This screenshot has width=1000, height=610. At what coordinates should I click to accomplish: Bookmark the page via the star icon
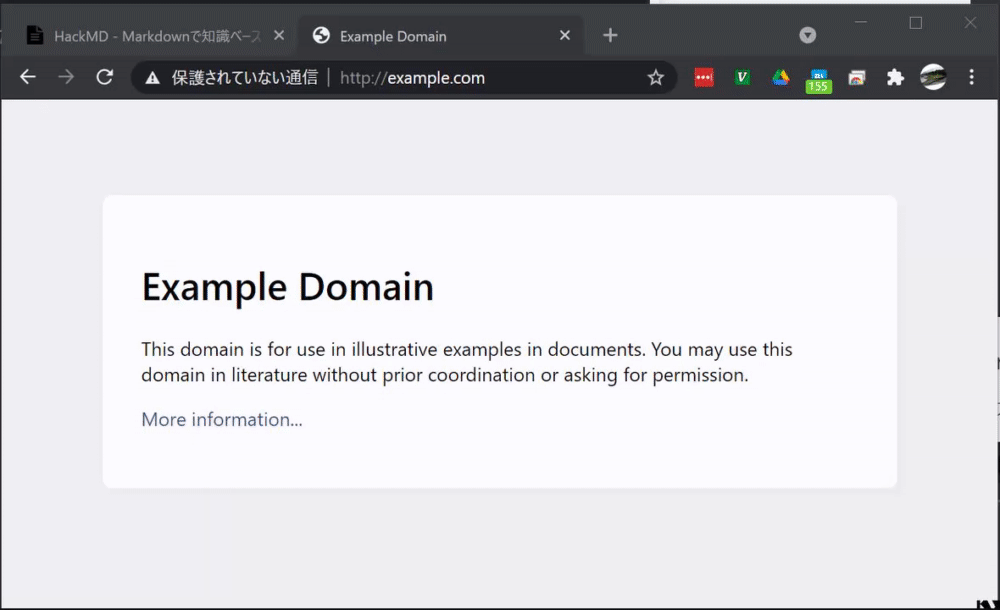(655, 76)
